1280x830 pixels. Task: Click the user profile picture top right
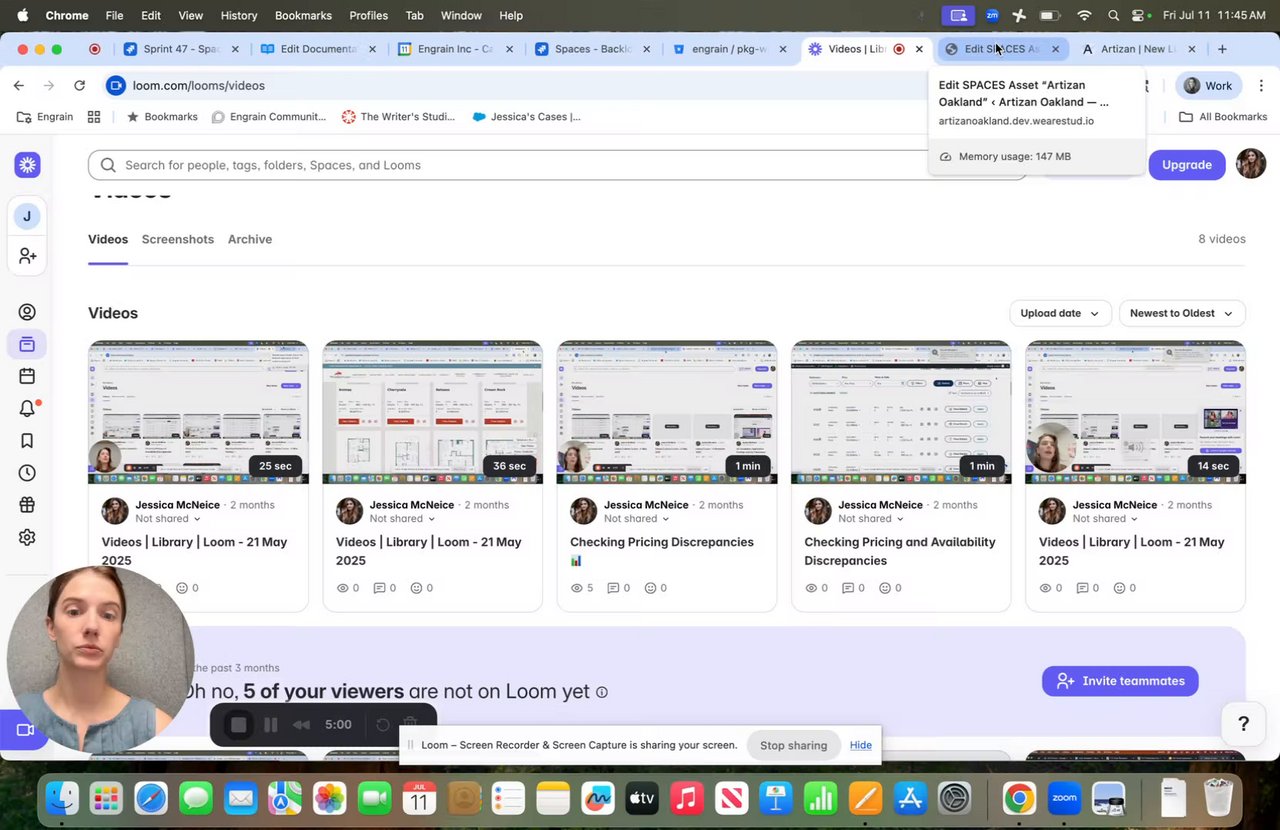coord(1251,164)
